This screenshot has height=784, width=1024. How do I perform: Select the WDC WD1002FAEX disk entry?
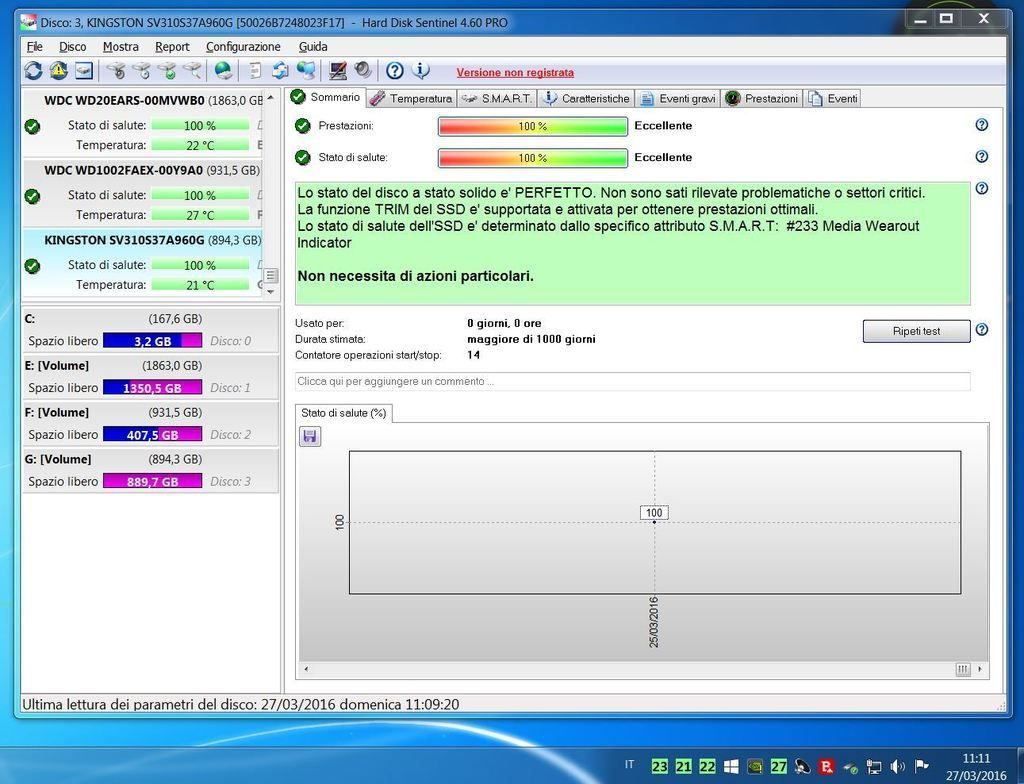123,170
